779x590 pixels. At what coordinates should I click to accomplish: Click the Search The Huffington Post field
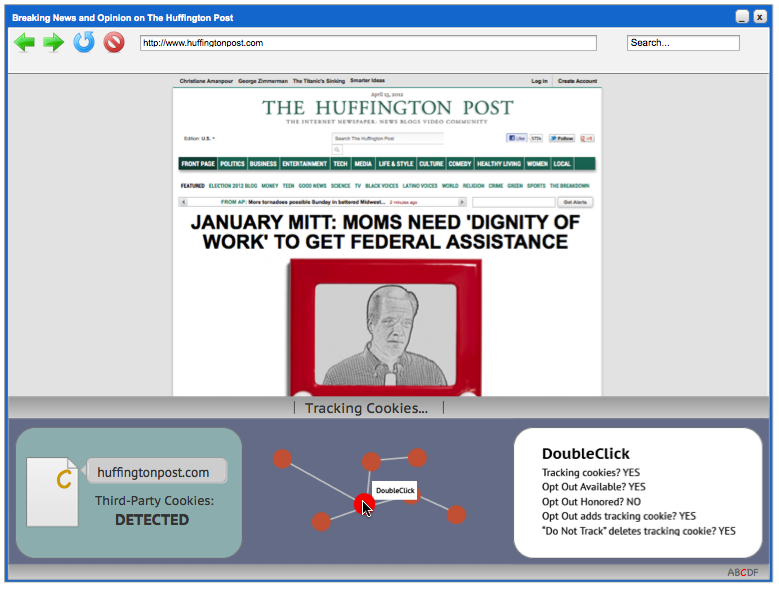click(388, 139)
